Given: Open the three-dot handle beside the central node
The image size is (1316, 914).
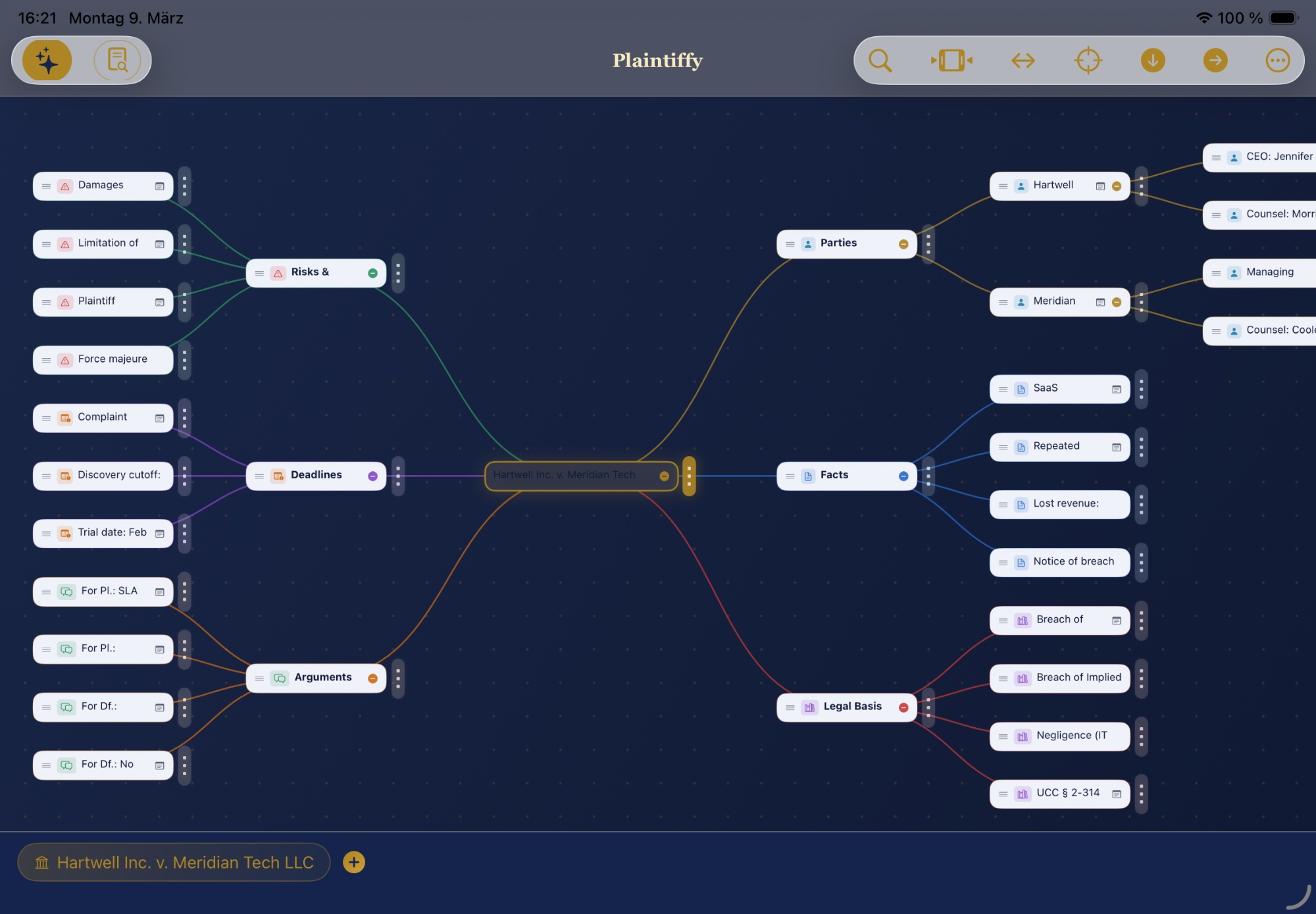Looking at the screenshot, I should [690, 475].
